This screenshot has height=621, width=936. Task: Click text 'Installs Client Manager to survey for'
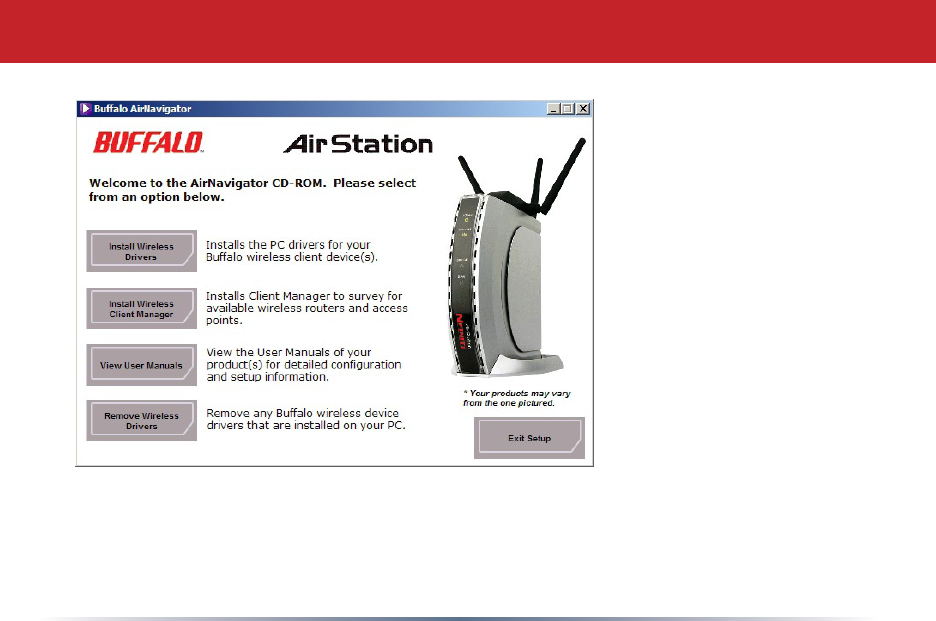point(304,296)
